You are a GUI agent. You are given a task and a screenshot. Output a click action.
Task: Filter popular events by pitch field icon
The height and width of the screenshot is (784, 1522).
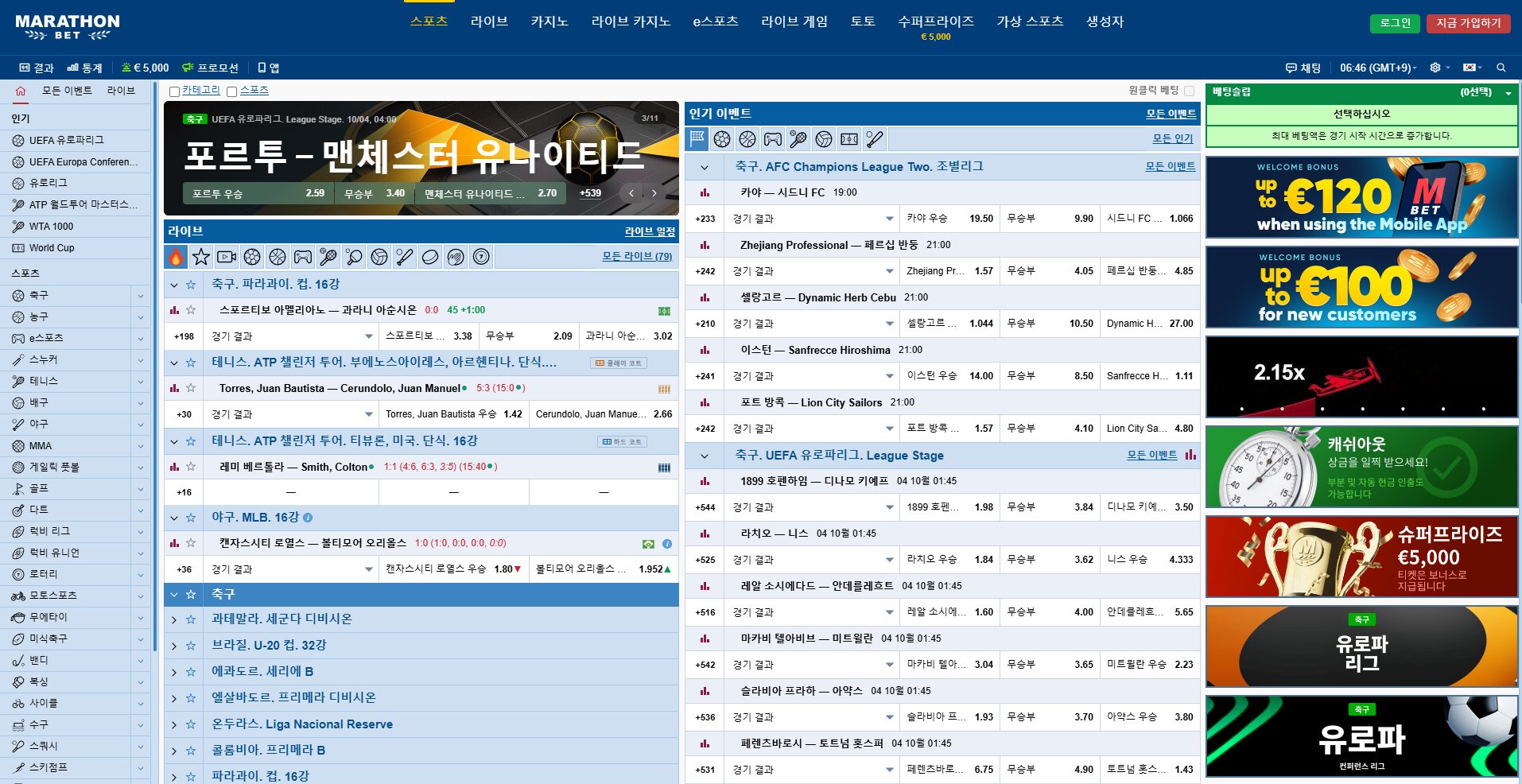pyautogui.click(x=849, y=139)
